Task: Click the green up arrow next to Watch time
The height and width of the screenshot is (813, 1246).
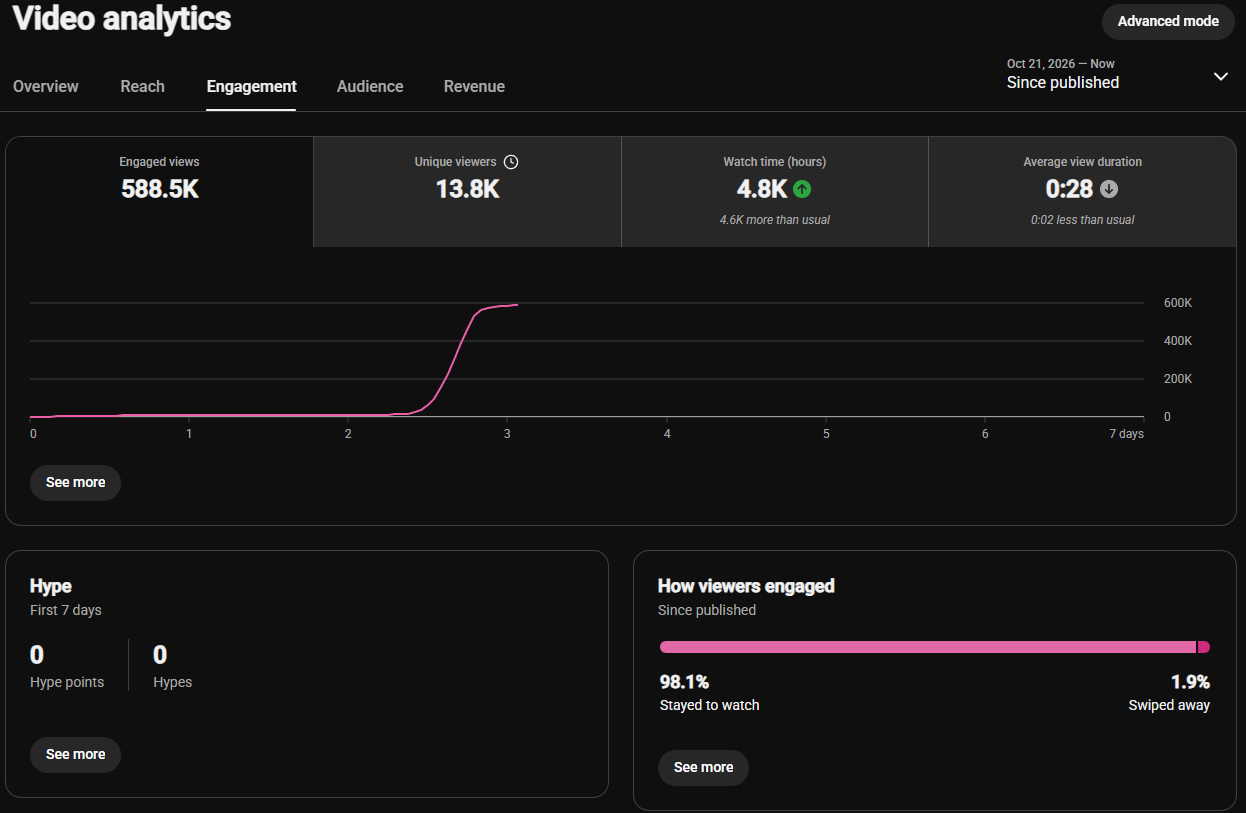Action: (801, 188)
